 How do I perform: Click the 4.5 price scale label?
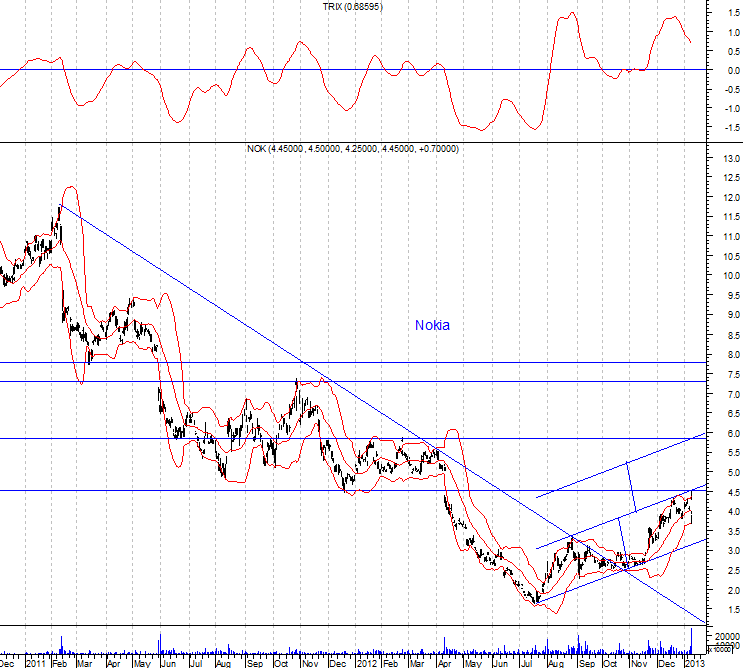coord(734,492)
